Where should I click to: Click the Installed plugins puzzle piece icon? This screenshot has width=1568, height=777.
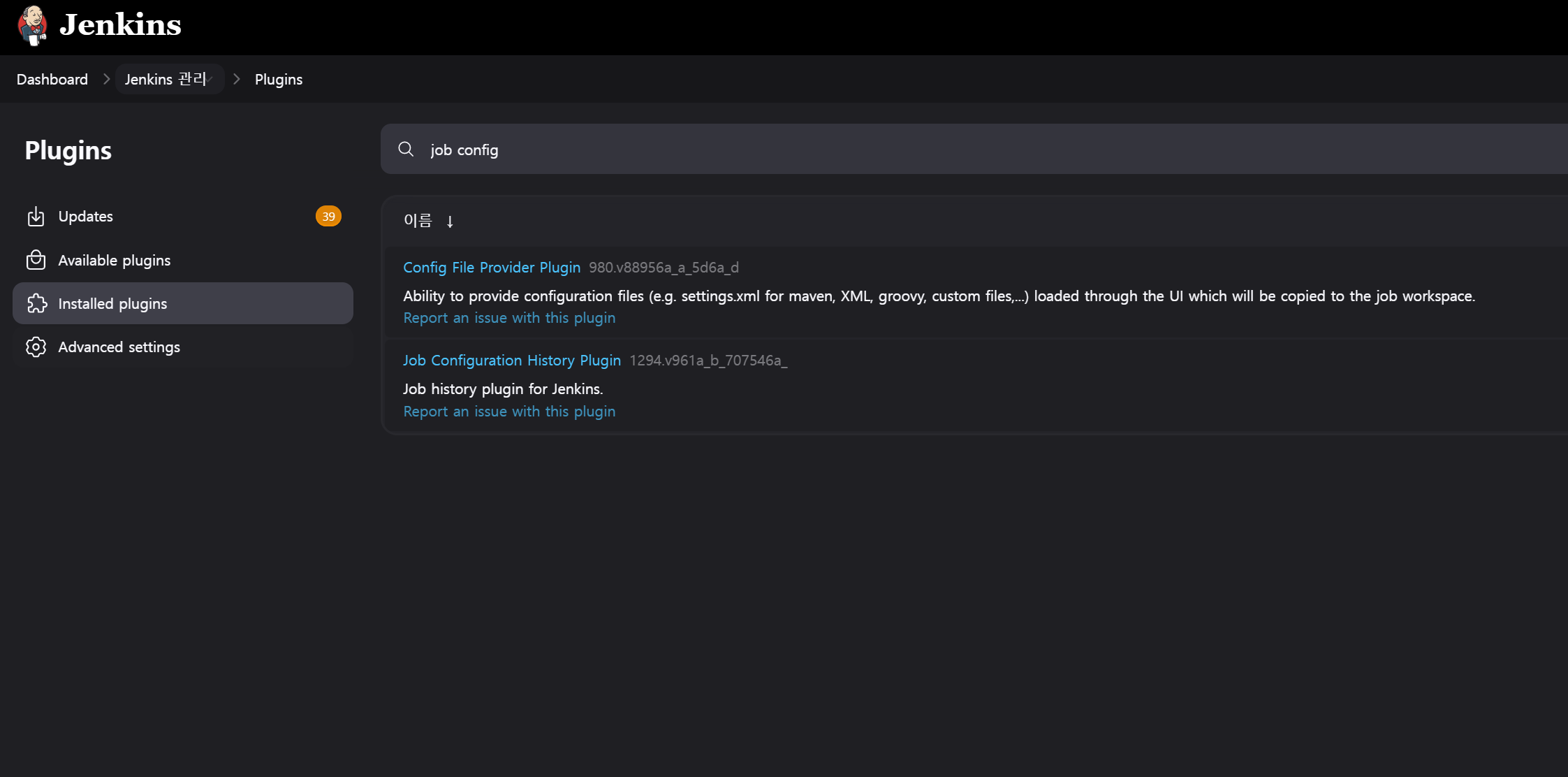[36, 303]
